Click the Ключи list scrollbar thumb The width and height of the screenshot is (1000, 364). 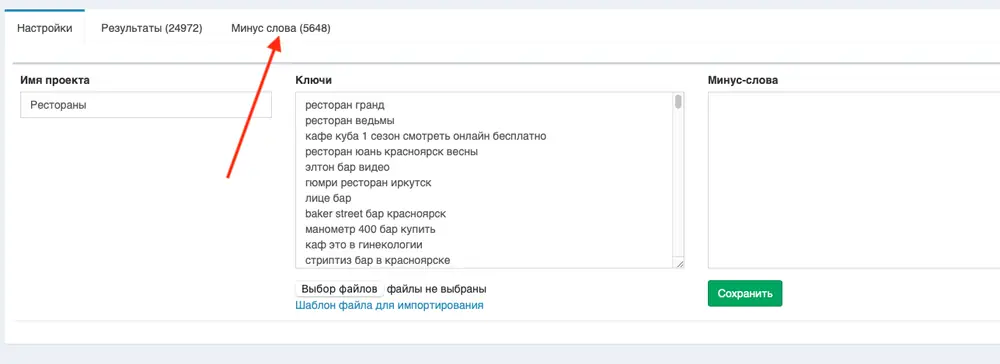point(678,102)
